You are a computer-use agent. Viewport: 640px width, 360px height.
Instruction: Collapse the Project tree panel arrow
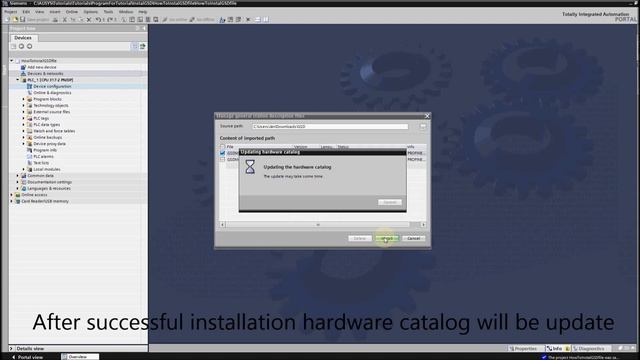pos(144,29)
